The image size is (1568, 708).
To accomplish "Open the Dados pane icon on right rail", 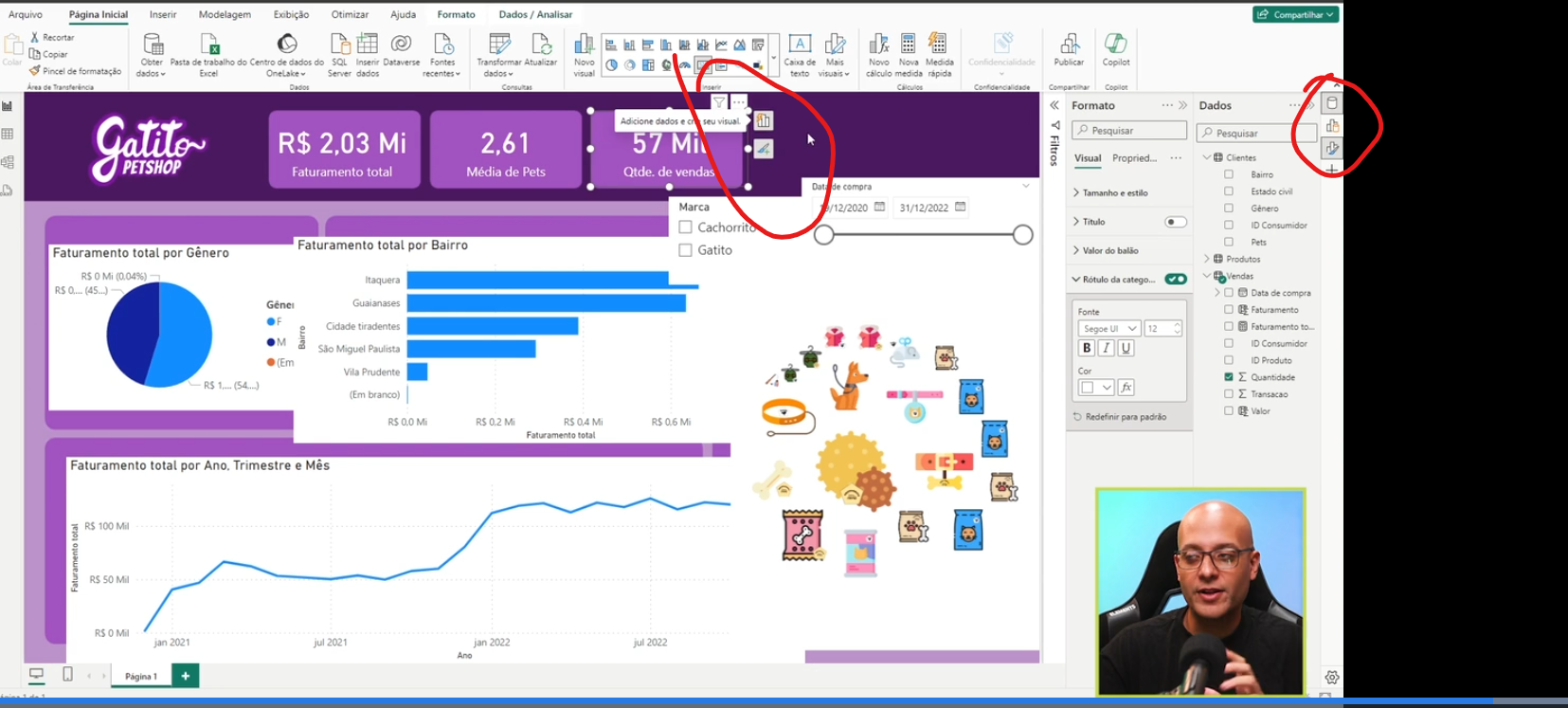I will point(1332,104).
